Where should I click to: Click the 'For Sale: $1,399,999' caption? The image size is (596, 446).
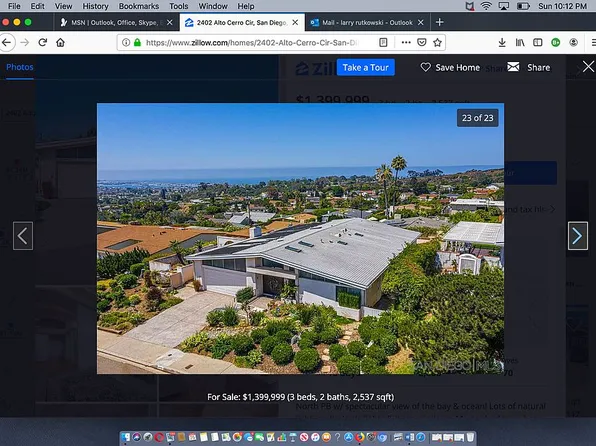(301, 397)
